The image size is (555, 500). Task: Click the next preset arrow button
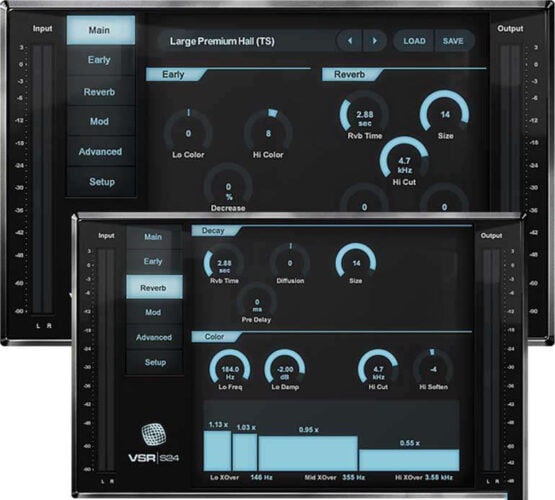coord(374,41)
